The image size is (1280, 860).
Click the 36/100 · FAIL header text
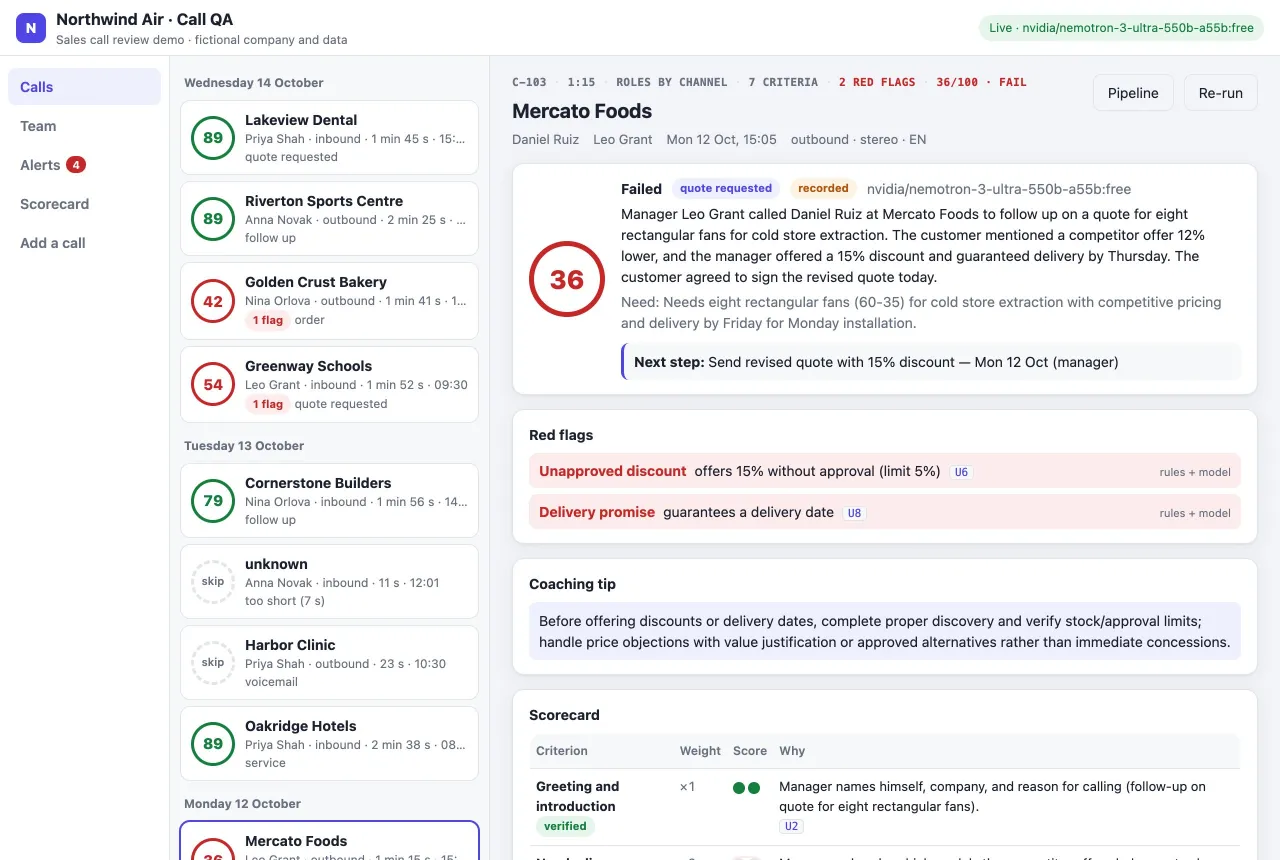(x=981, y=82)
